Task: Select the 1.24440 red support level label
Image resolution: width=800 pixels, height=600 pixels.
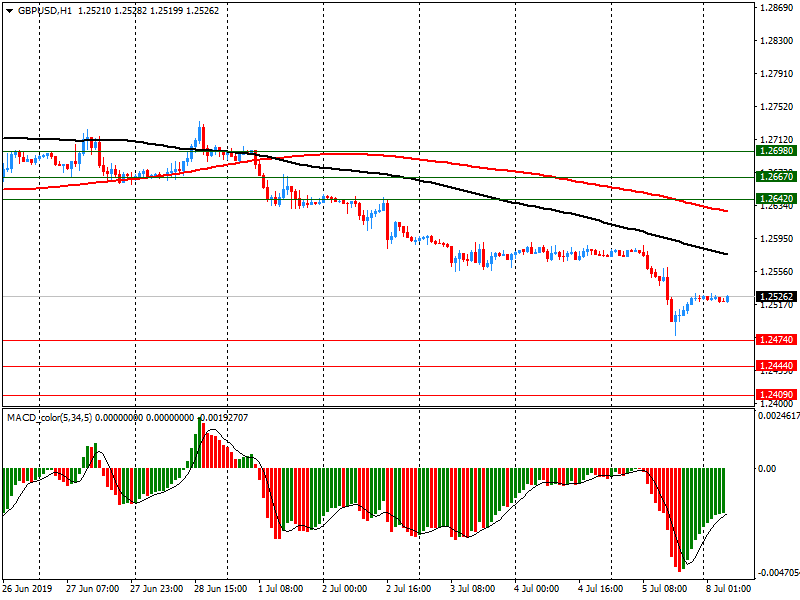Action: pyautogui.click(x=776, y=366)
